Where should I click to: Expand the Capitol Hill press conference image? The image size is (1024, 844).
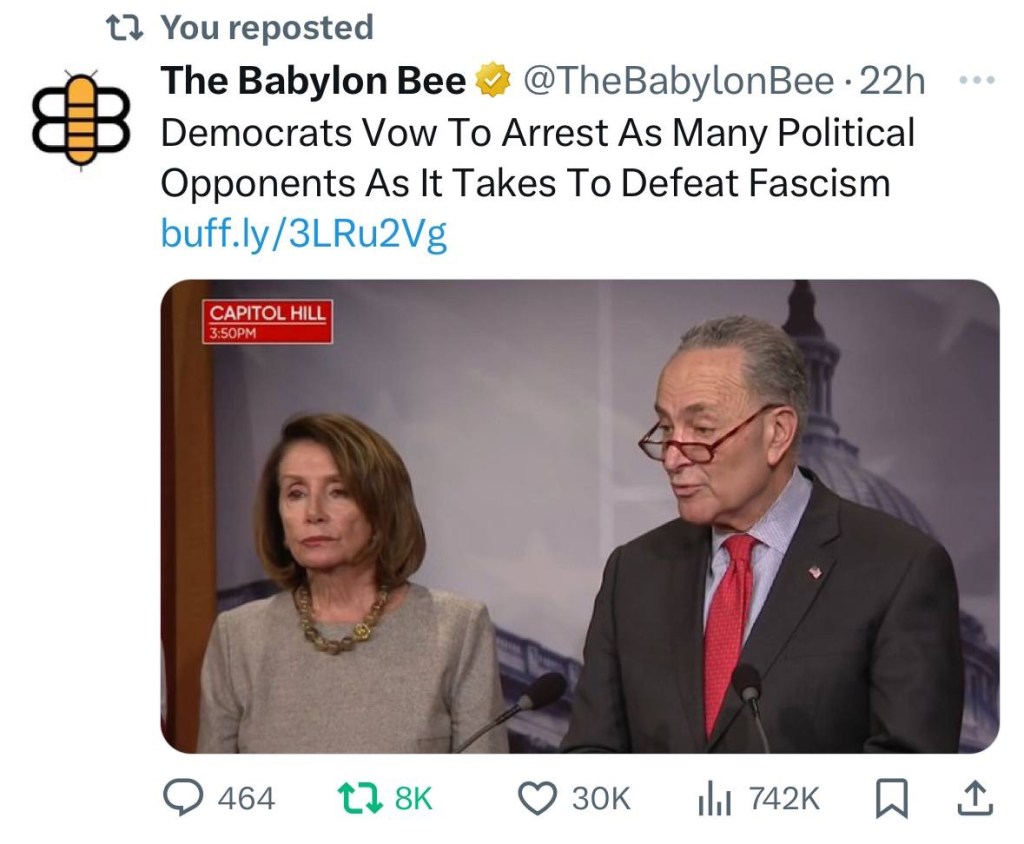click(580, 515)
